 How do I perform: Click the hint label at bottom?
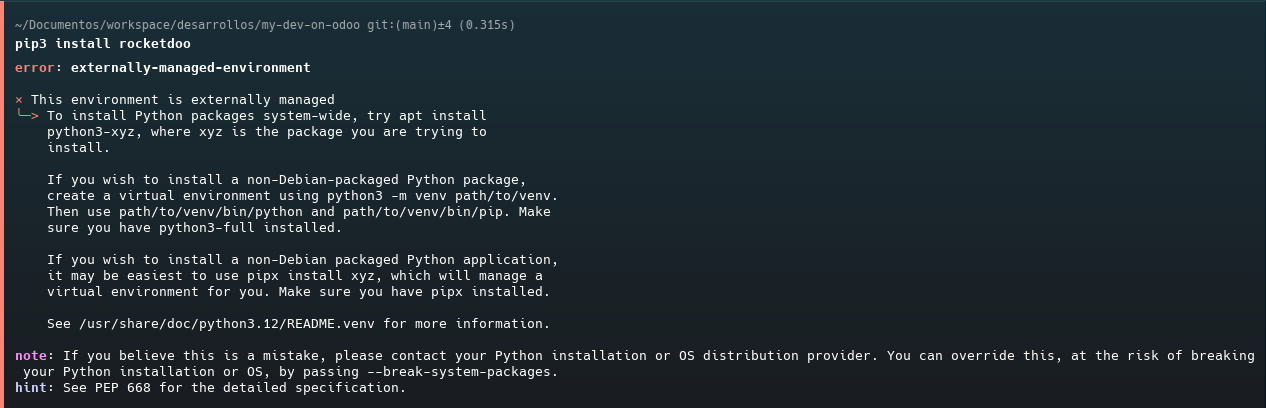(31, 388)
